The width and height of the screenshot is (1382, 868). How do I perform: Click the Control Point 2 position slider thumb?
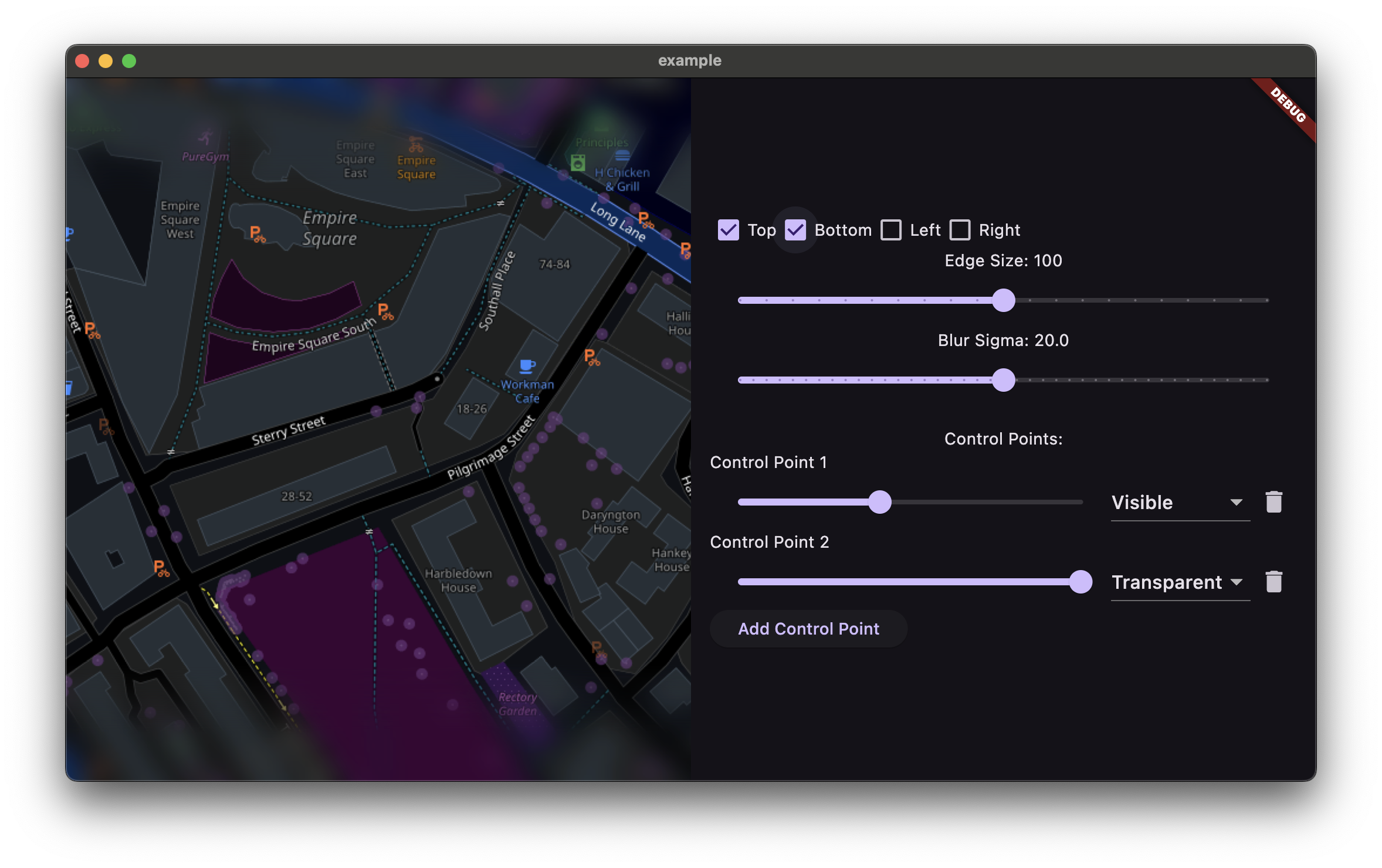(x=1080, y=582)
